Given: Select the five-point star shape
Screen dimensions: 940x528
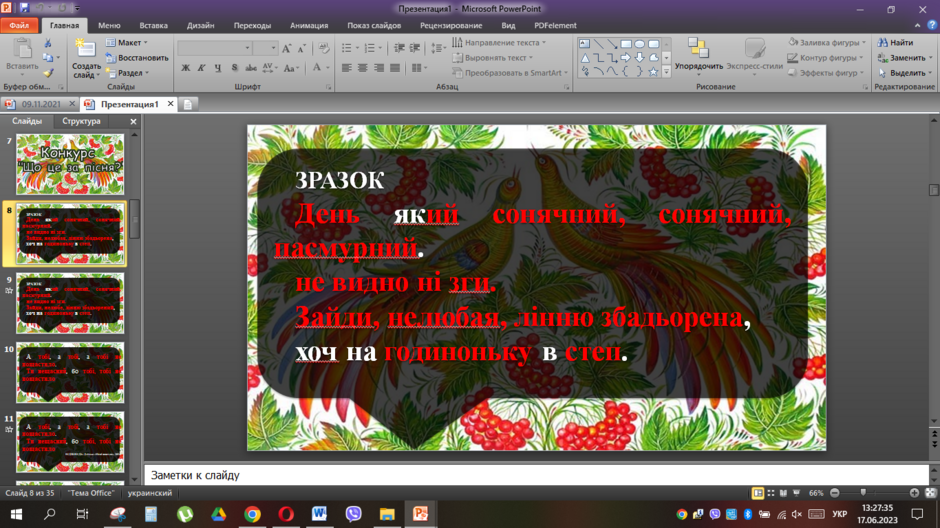Looking at the screenshot, I should [653, 72].
